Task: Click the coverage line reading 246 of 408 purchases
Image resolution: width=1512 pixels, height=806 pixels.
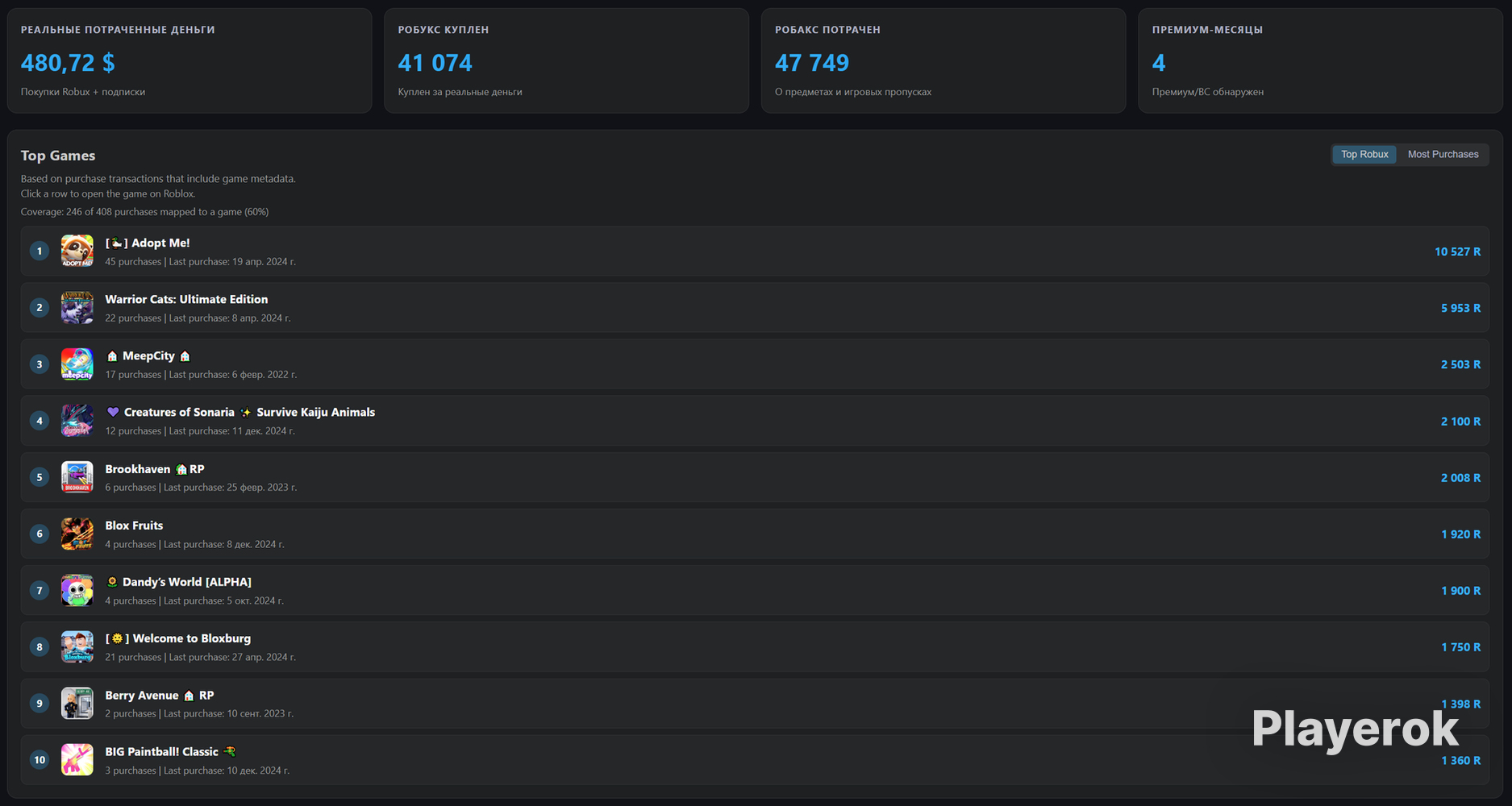Action: tap(144, 212)
